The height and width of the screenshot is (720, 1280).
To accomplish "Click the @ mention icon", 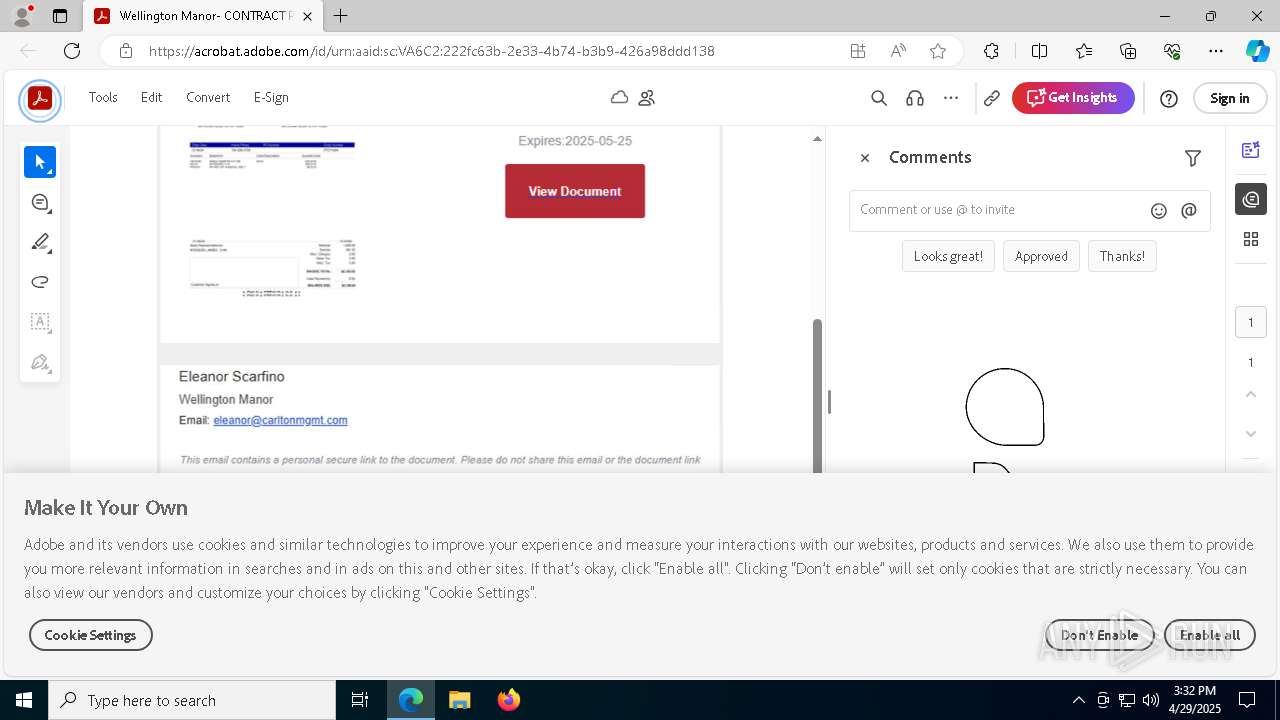I will pos(1189,210).
